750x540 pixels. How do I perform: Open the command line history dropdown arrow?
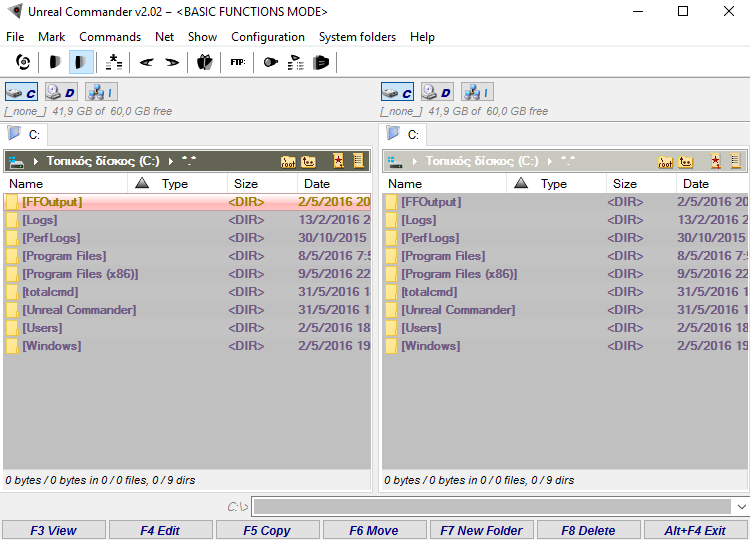[x=741, y=507]
